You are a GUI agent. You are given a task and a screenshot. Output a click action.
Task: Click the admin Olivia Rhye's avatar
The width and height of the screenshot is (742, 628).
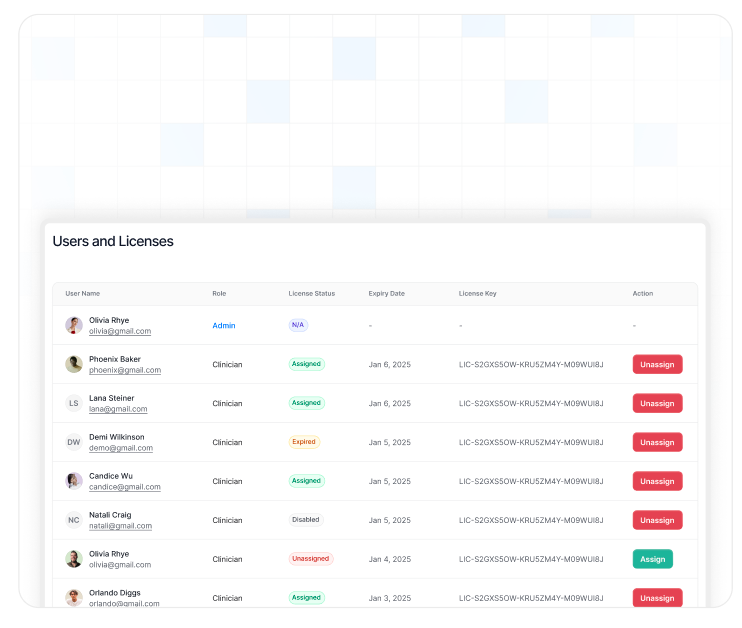coord(74,325)
